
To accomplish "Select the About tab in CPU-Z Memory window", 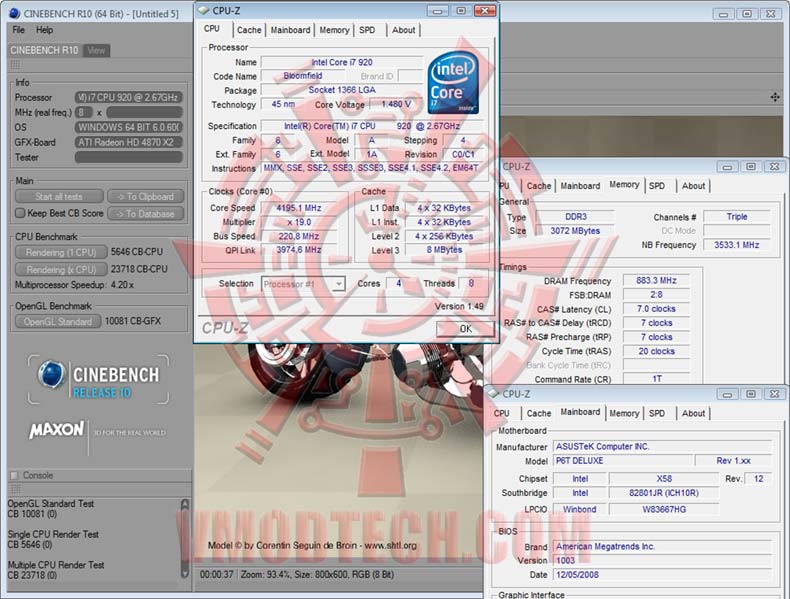I will coord(693,186).
